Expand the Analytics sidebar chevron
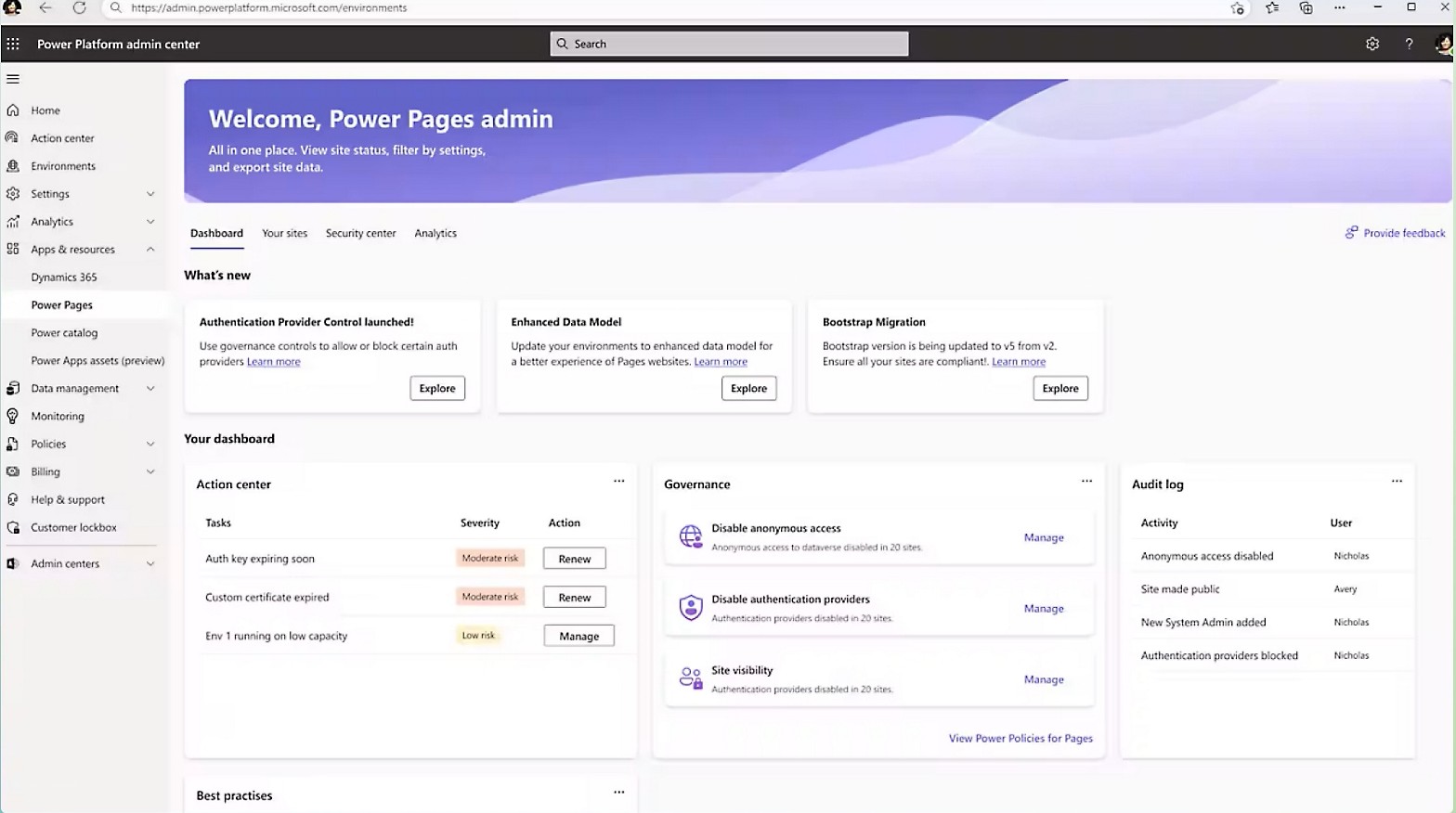 [x=150, y=222]
